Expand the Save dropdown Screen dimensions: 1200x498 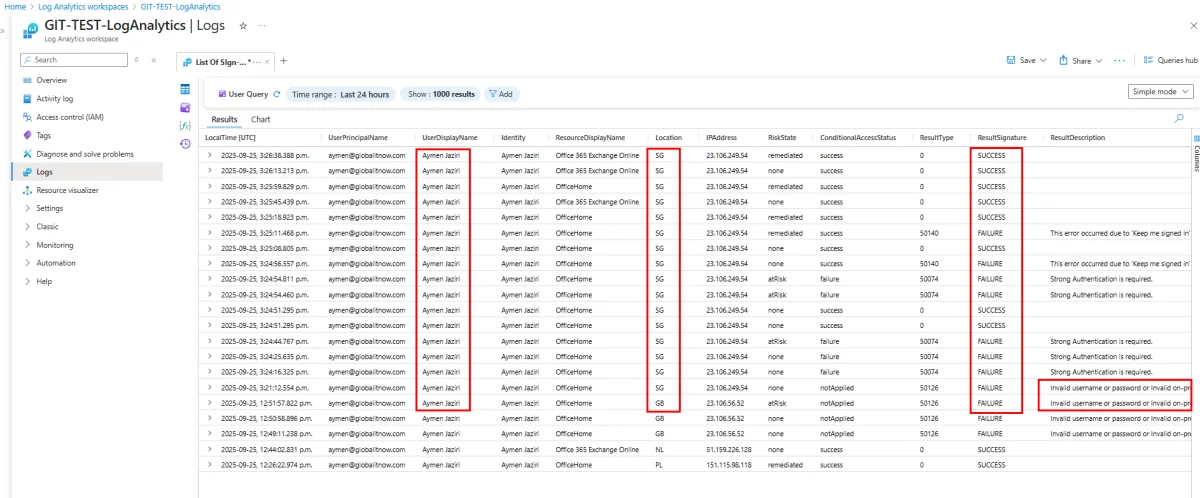(x=1026, y=60)
